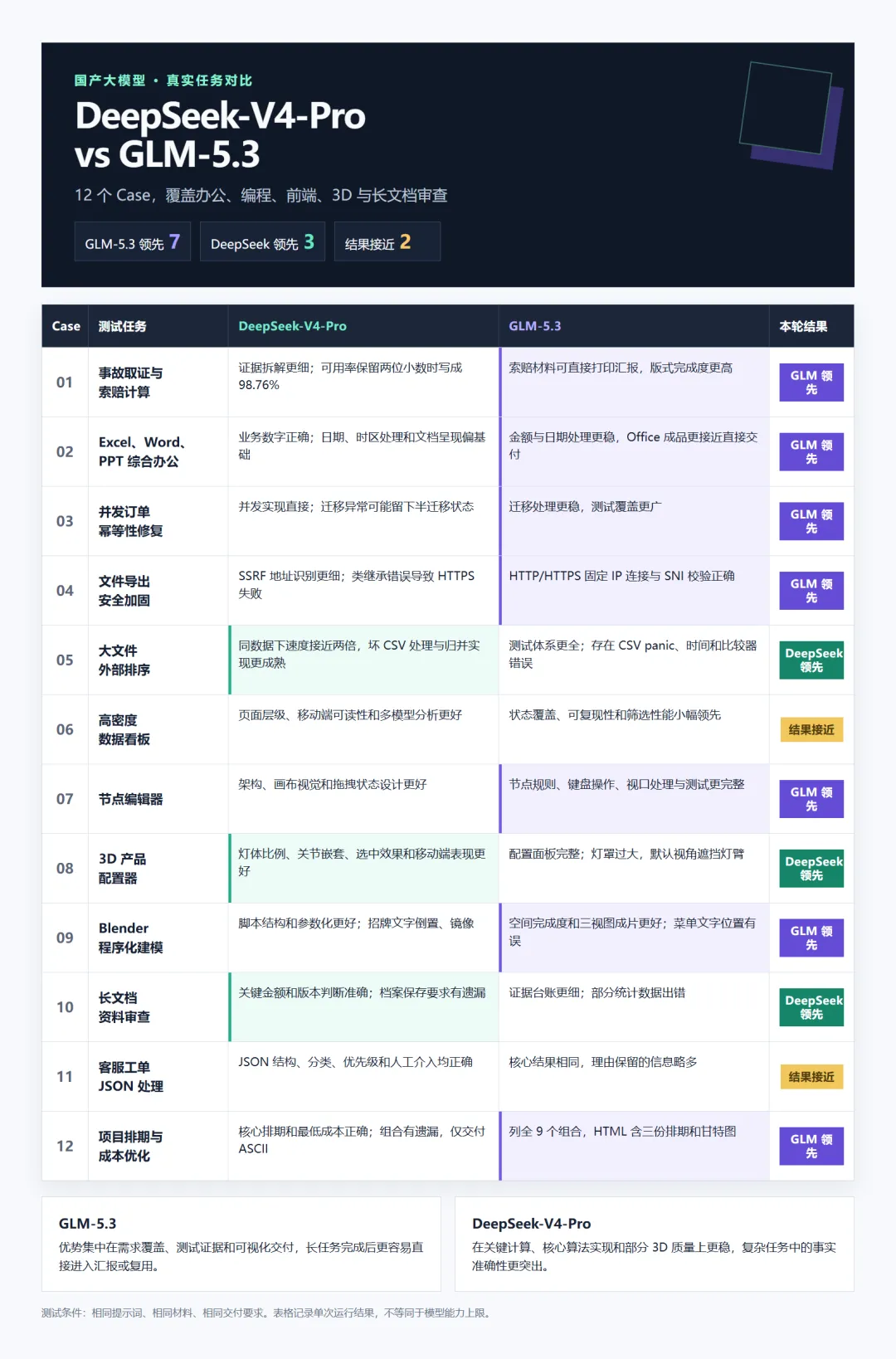Viewport: 896px width, 1359px height.
Task: Click the task name '并发订单幂等性修复'
Action: coord(130,521)
